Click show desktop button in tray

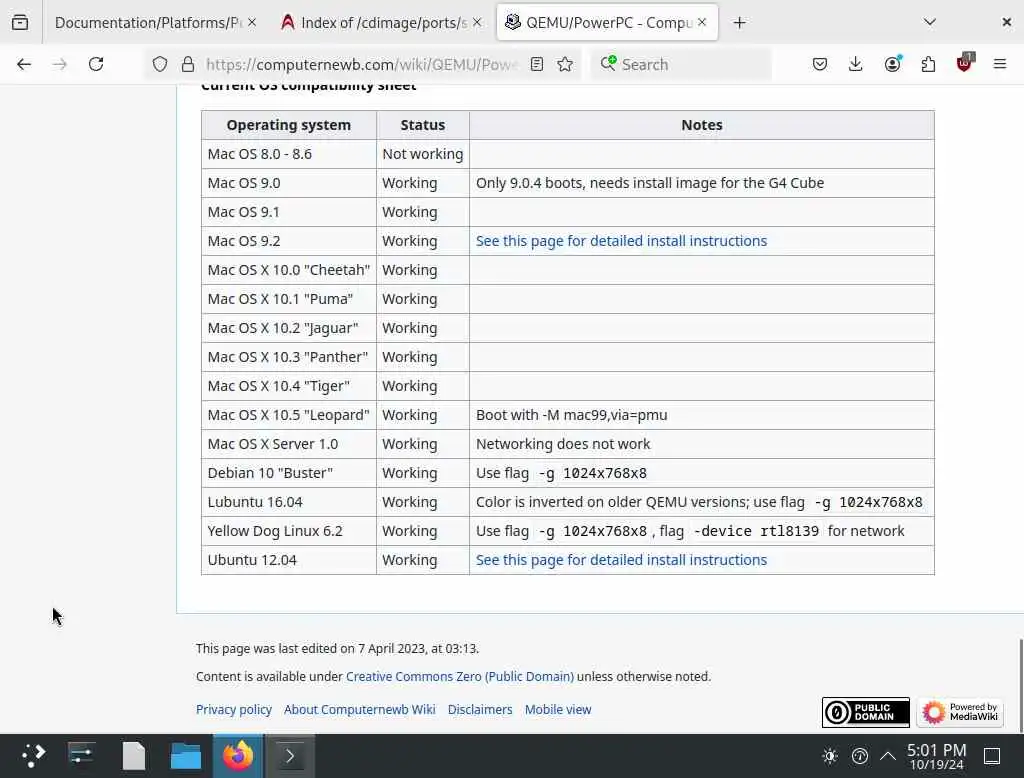point(992,756)
